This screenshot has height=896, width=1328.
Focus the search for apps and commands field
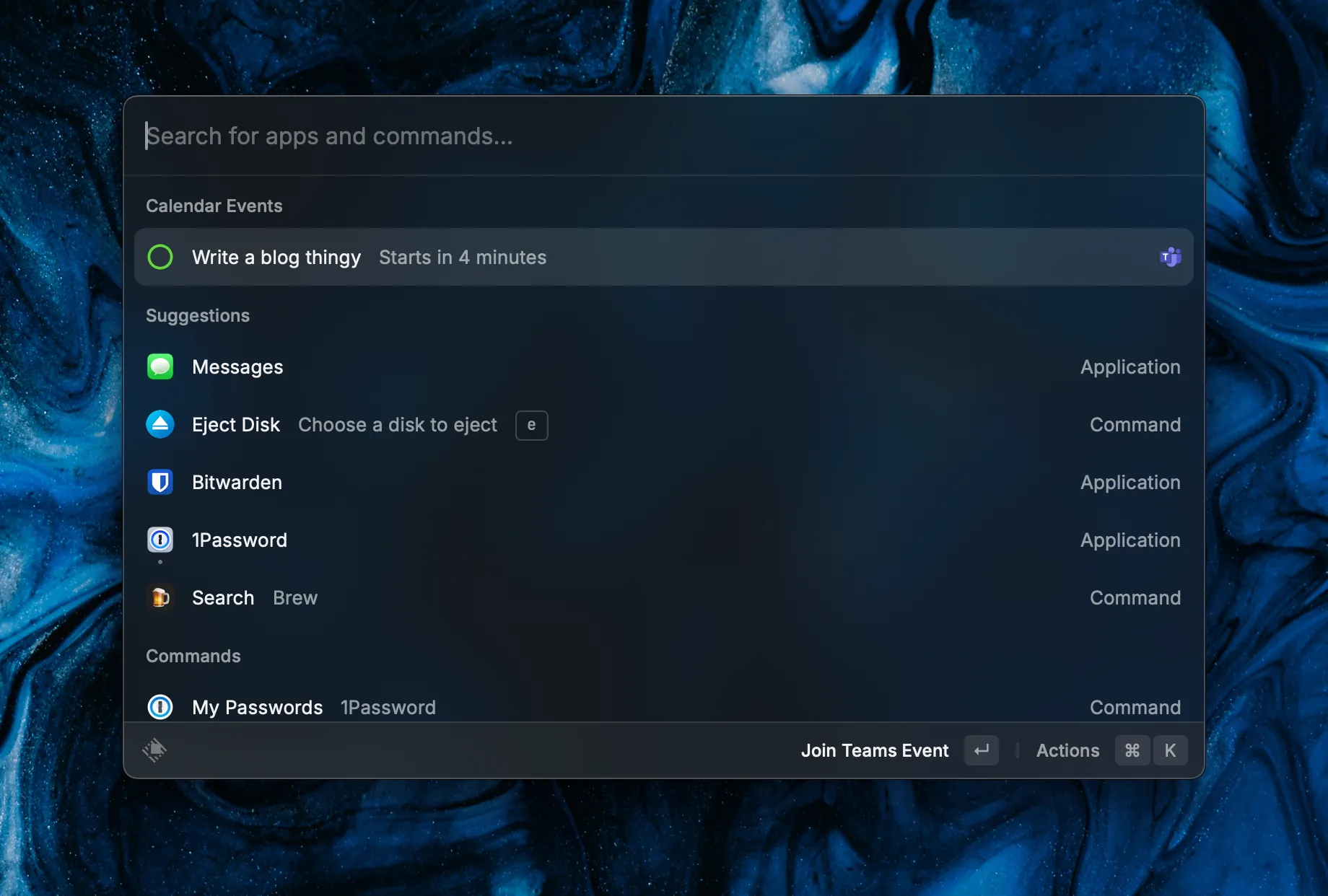(650, 136)
